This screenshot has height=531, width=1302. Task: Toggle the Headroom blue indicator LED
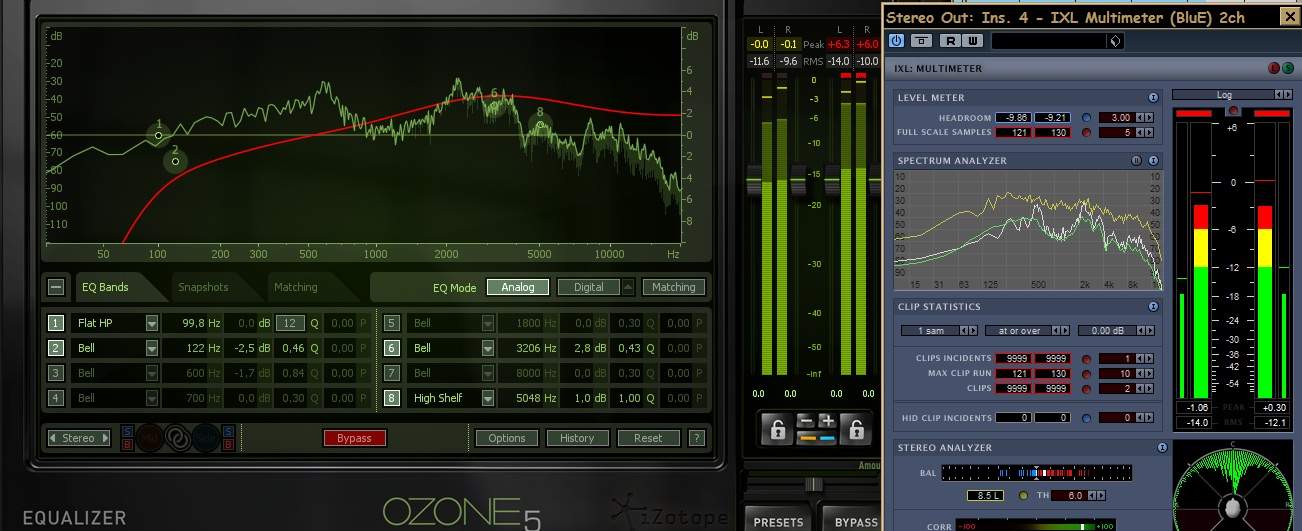coord(1086,118)
